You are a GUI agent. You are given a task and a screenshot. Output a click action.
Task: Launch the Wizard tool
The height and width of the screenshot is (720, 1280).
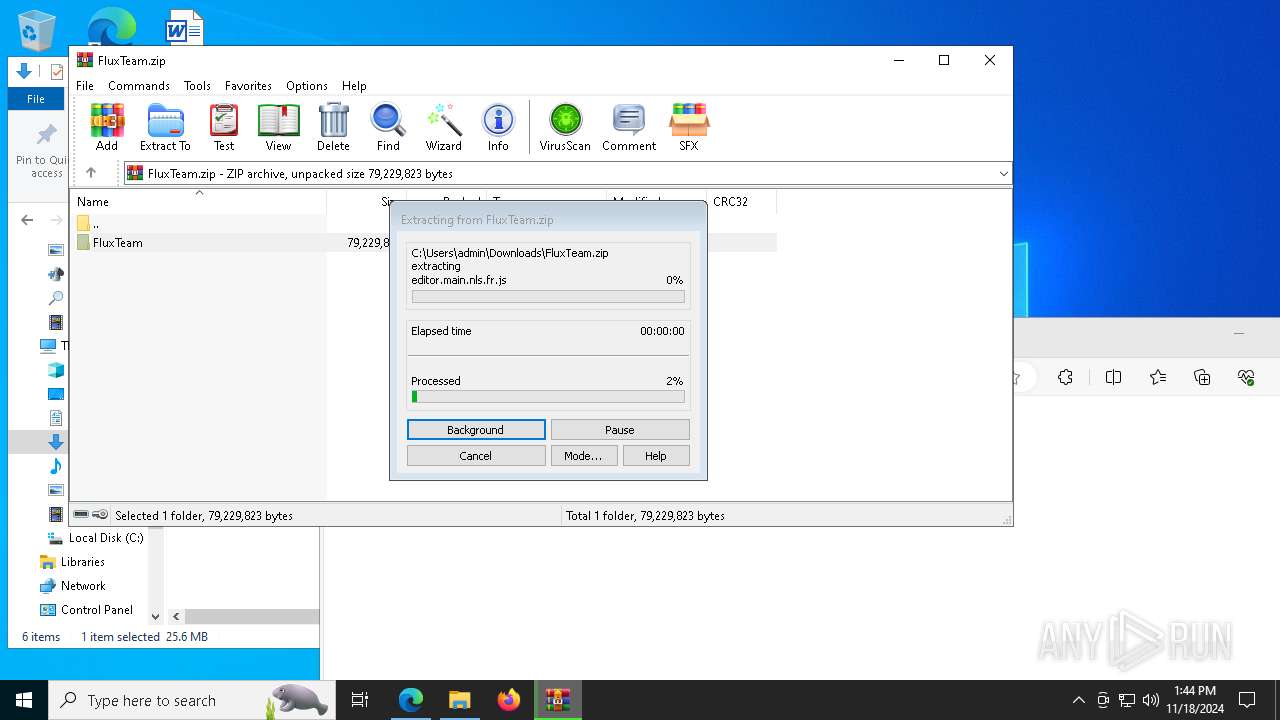pyautogui.click(x=443, y=127)
